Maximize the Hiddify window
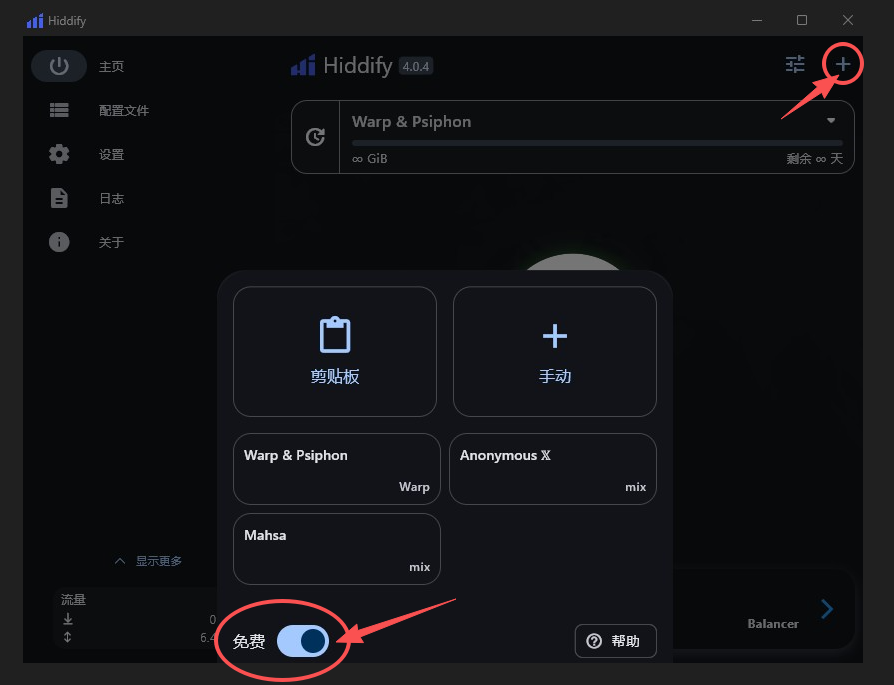 point(802,21)
